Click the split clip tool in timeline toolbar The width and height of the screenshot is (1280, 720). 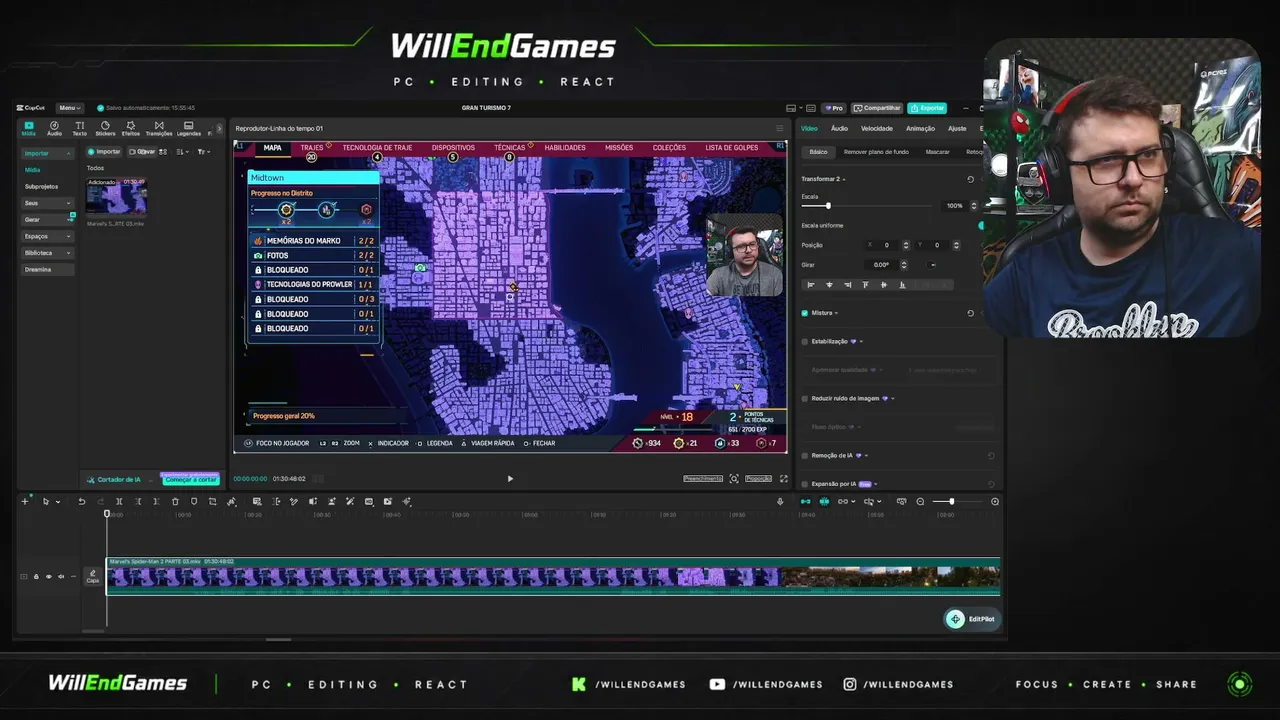pos(119,502)
